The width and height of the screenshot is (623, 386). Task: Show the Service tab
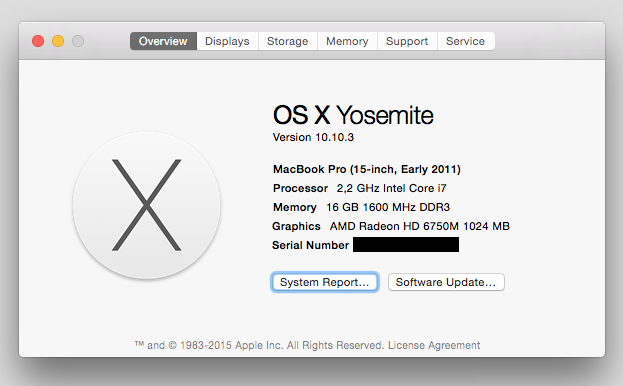pos(466,41)
